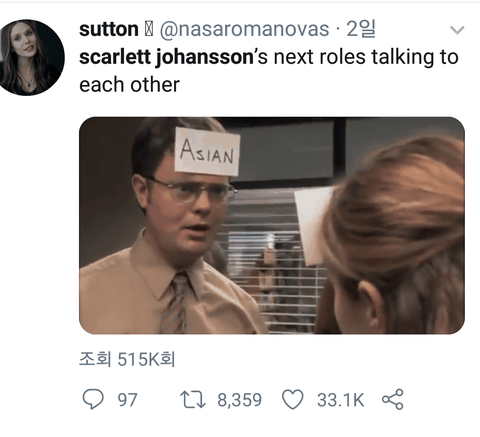Click the reply speech bubble icon
This screenshot has height=437, width=480.
tap(93, 399)
